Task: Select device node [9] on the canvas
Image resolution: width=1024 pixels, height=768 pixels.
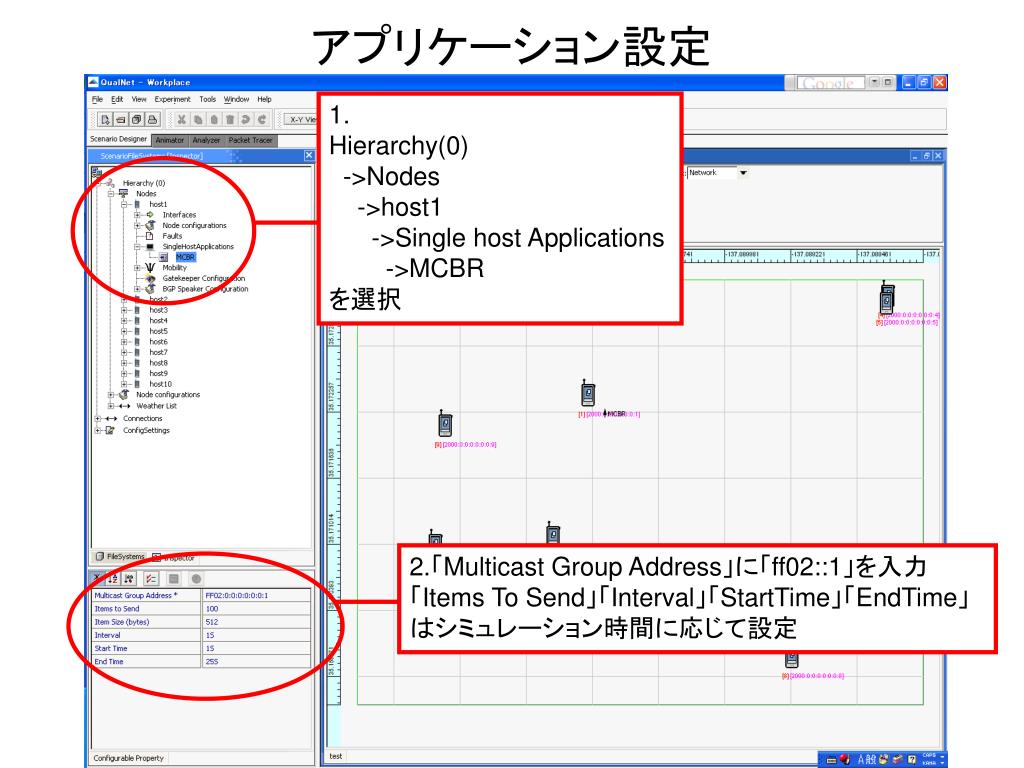Action: 445,424
